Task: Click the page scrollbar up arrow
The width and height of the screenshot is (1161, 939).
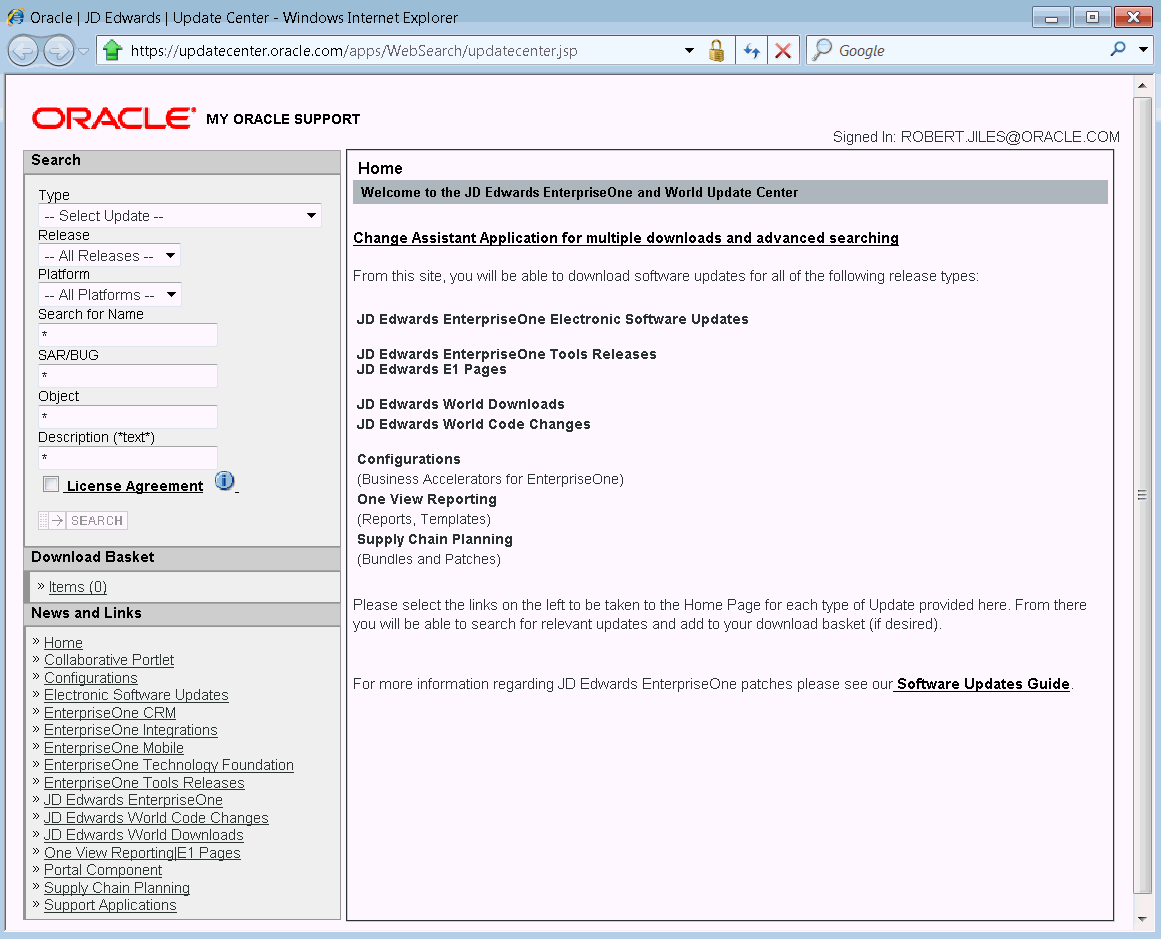Action: 1142,85
